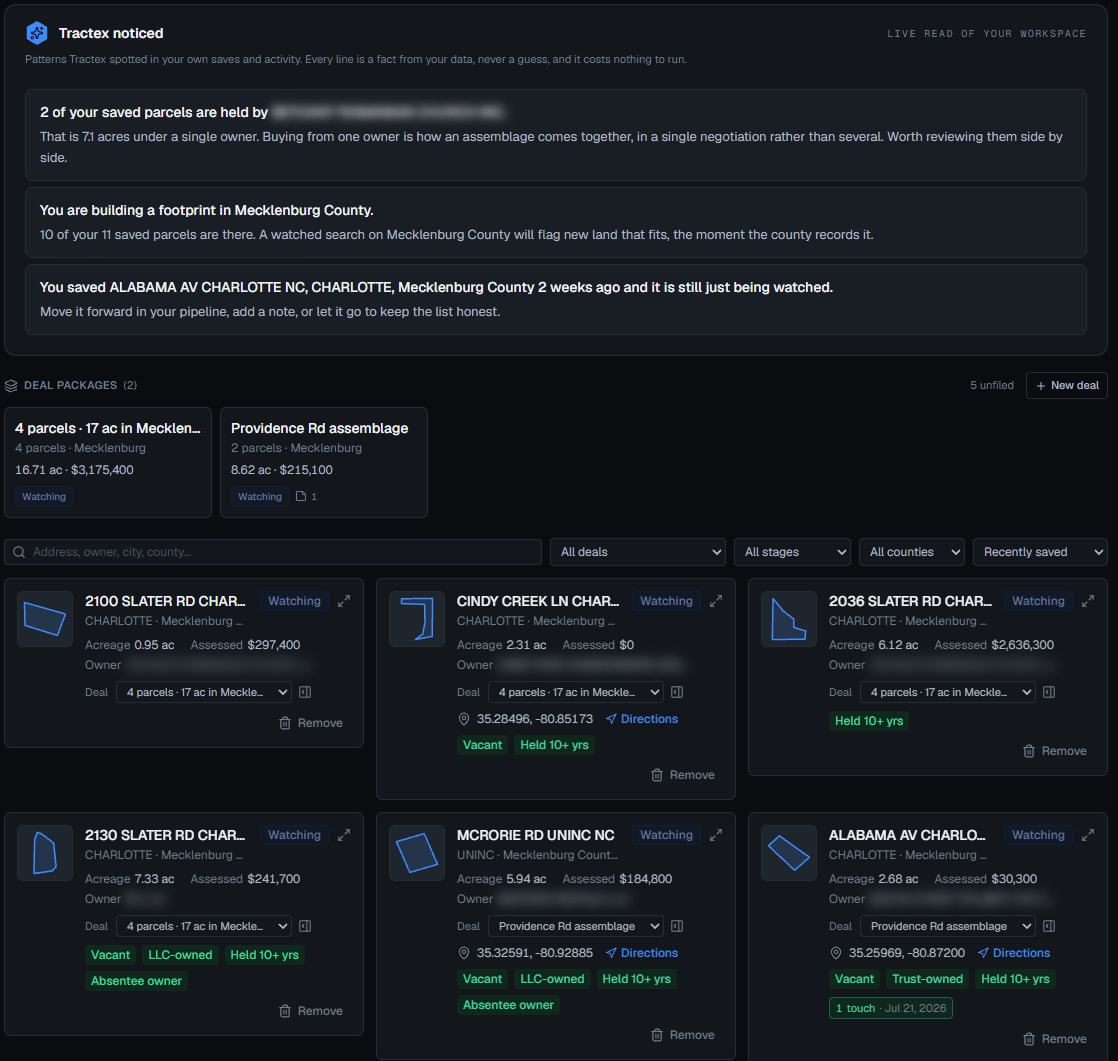
Task: Open the 4 parcels · 17 ac deal package card
Action: pyautogui.click(x=108, y=462)
